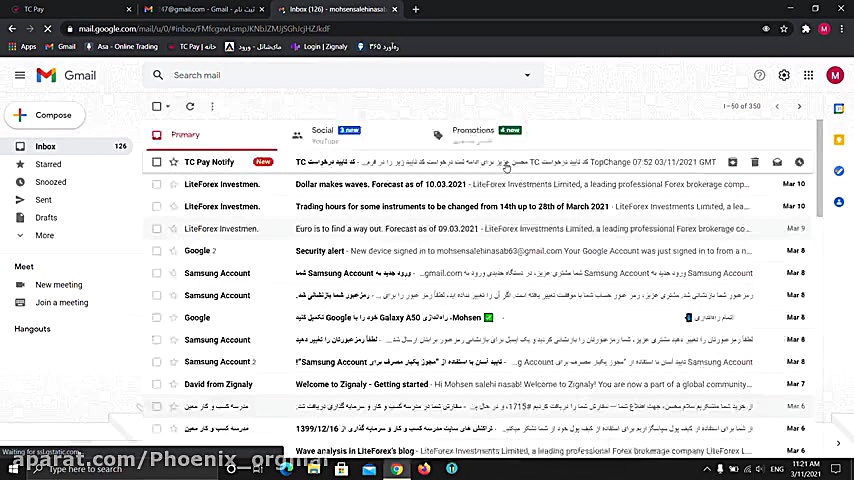Check the Trading hours email checkbox

click(157, 206)
